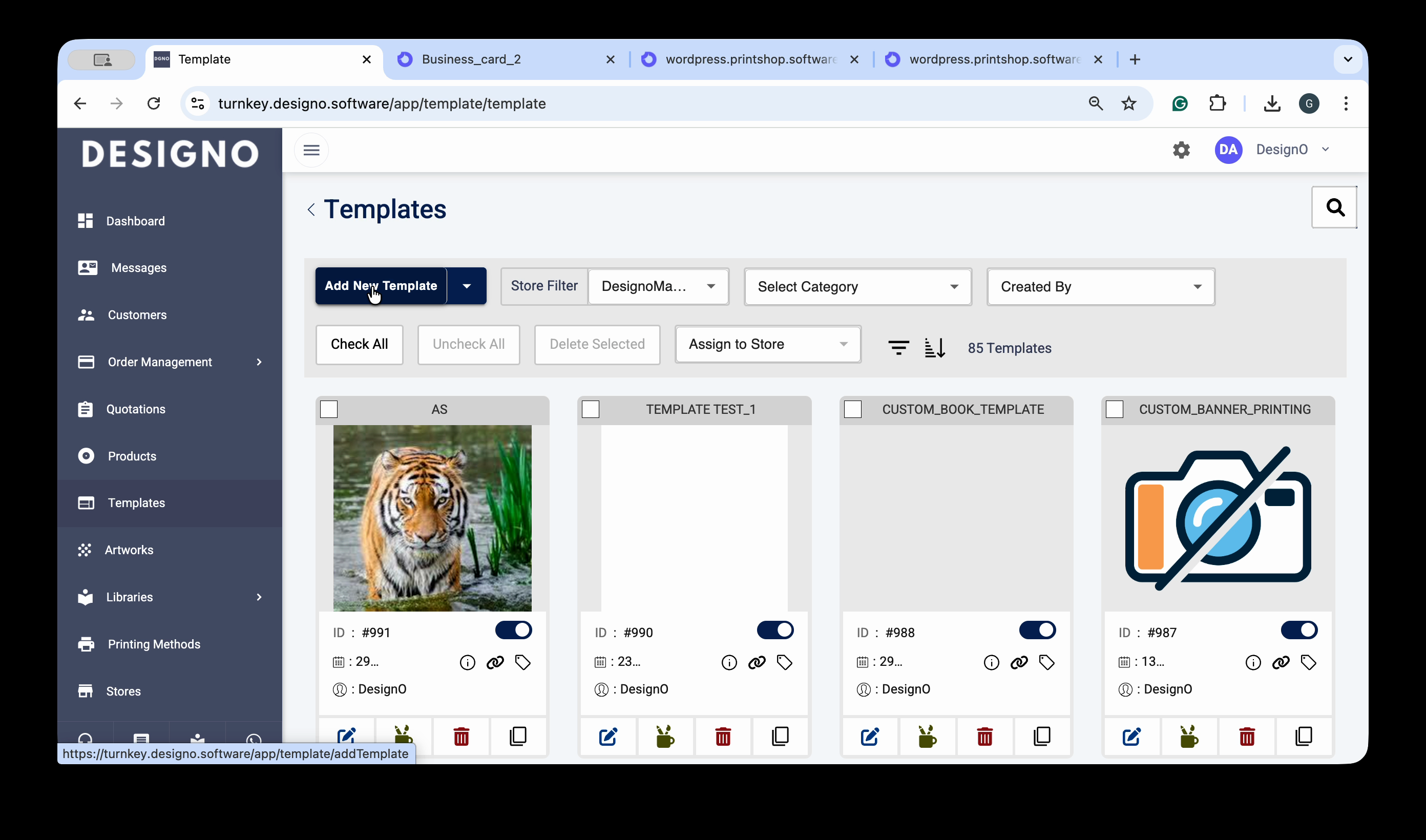This screenshot has height=840, width=1426.
Task: Click the sort order icon
Action: click(935, 347)
